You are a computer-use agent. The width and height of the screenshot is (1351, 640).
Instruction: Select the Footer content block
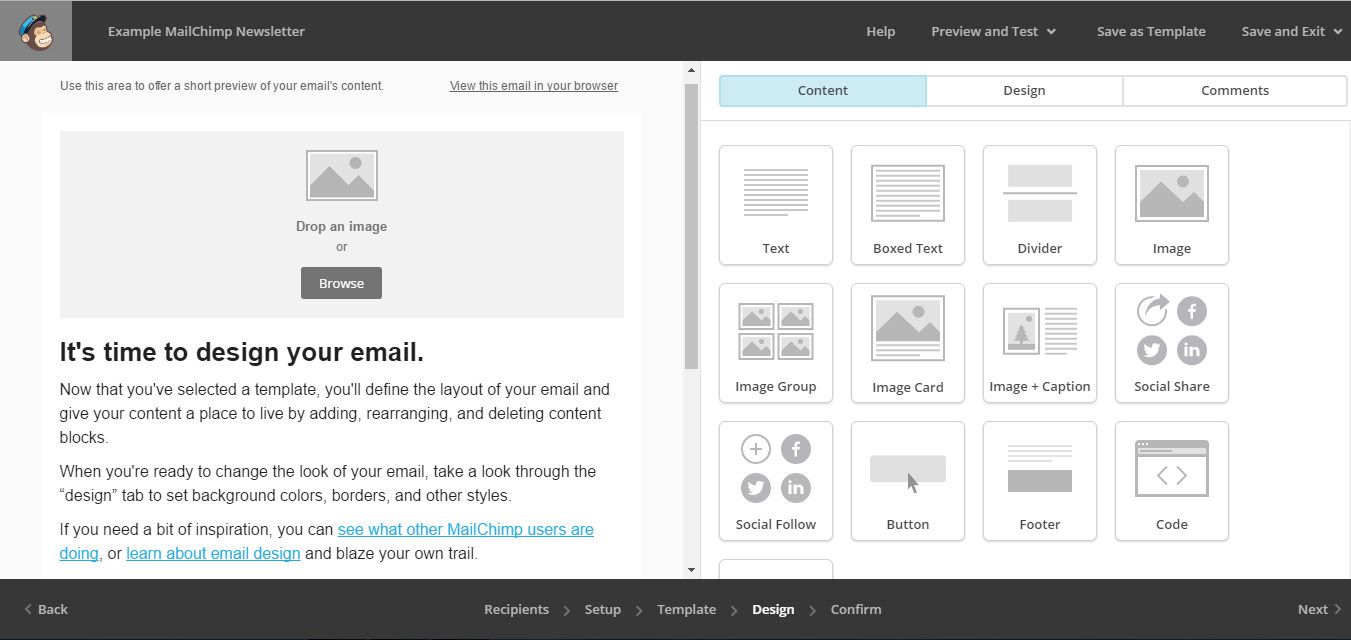tap(1040, 481)
